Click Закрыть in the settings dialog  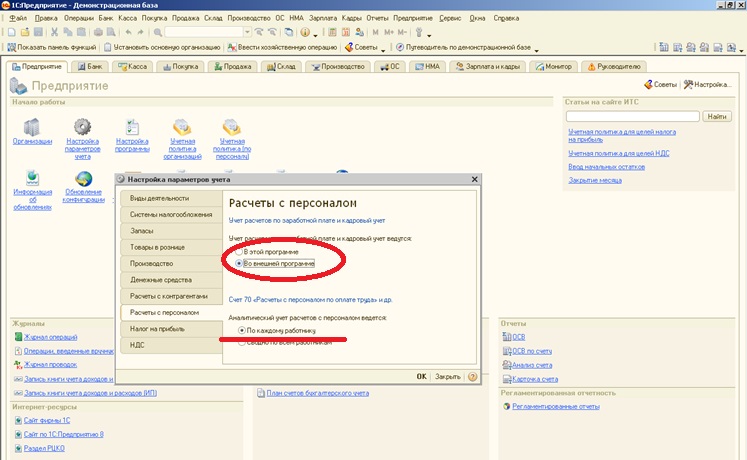(x=447, y=377)
